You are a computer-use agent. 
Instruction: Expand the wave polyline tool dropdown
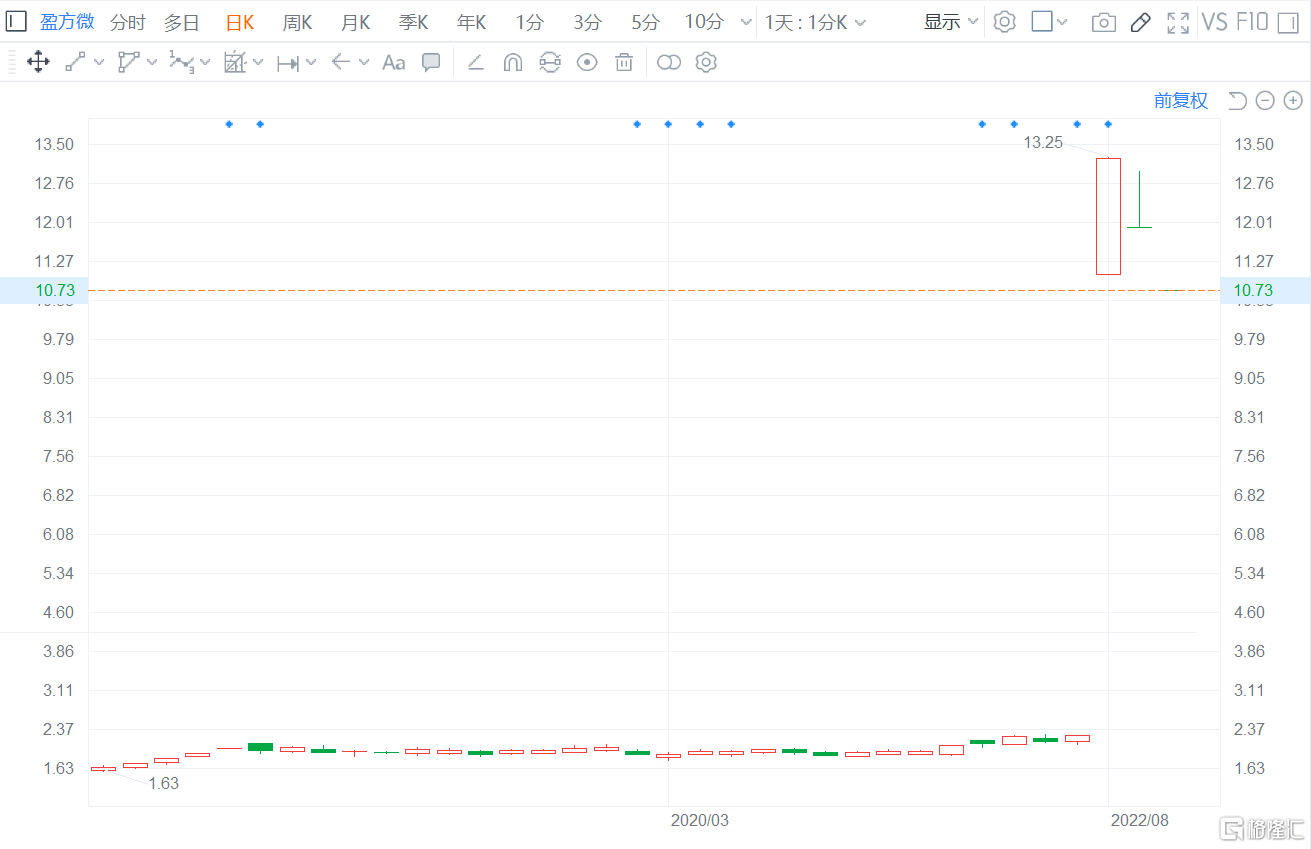click(x=205, y=63)
